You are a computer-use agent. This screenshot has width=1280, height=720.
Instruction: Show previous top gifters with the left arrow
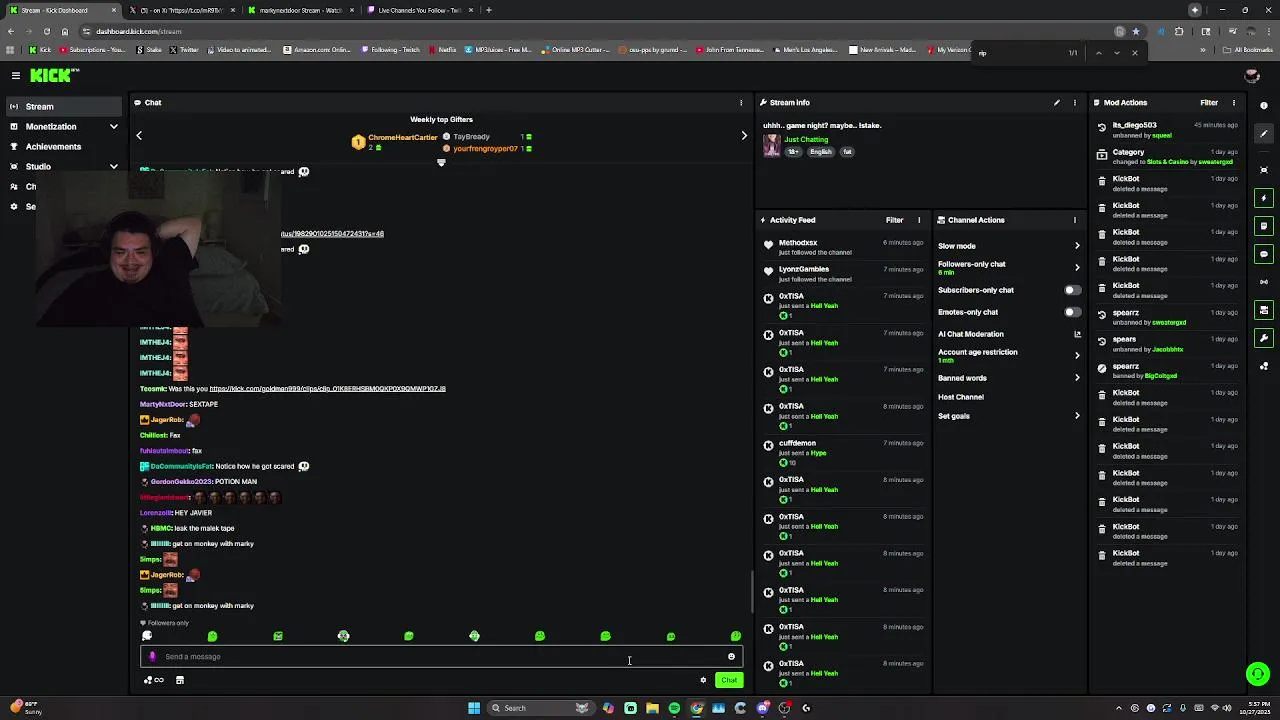pyautogui.click(x=139, y=135)
